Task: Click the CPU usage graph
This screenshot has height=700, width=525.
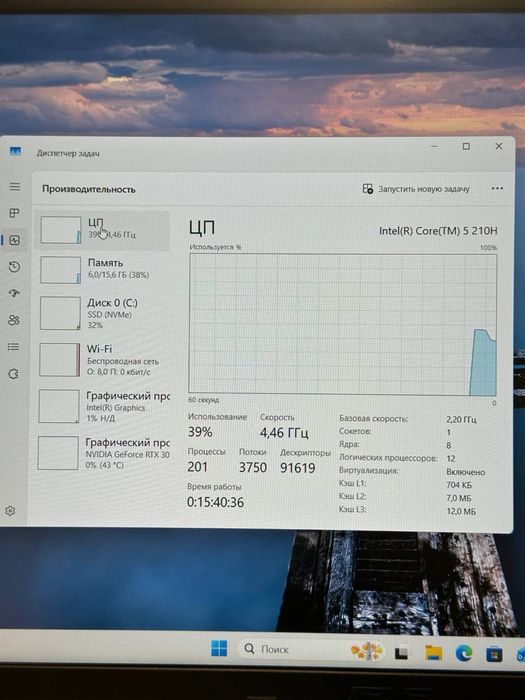Action: tap(343, 325)
